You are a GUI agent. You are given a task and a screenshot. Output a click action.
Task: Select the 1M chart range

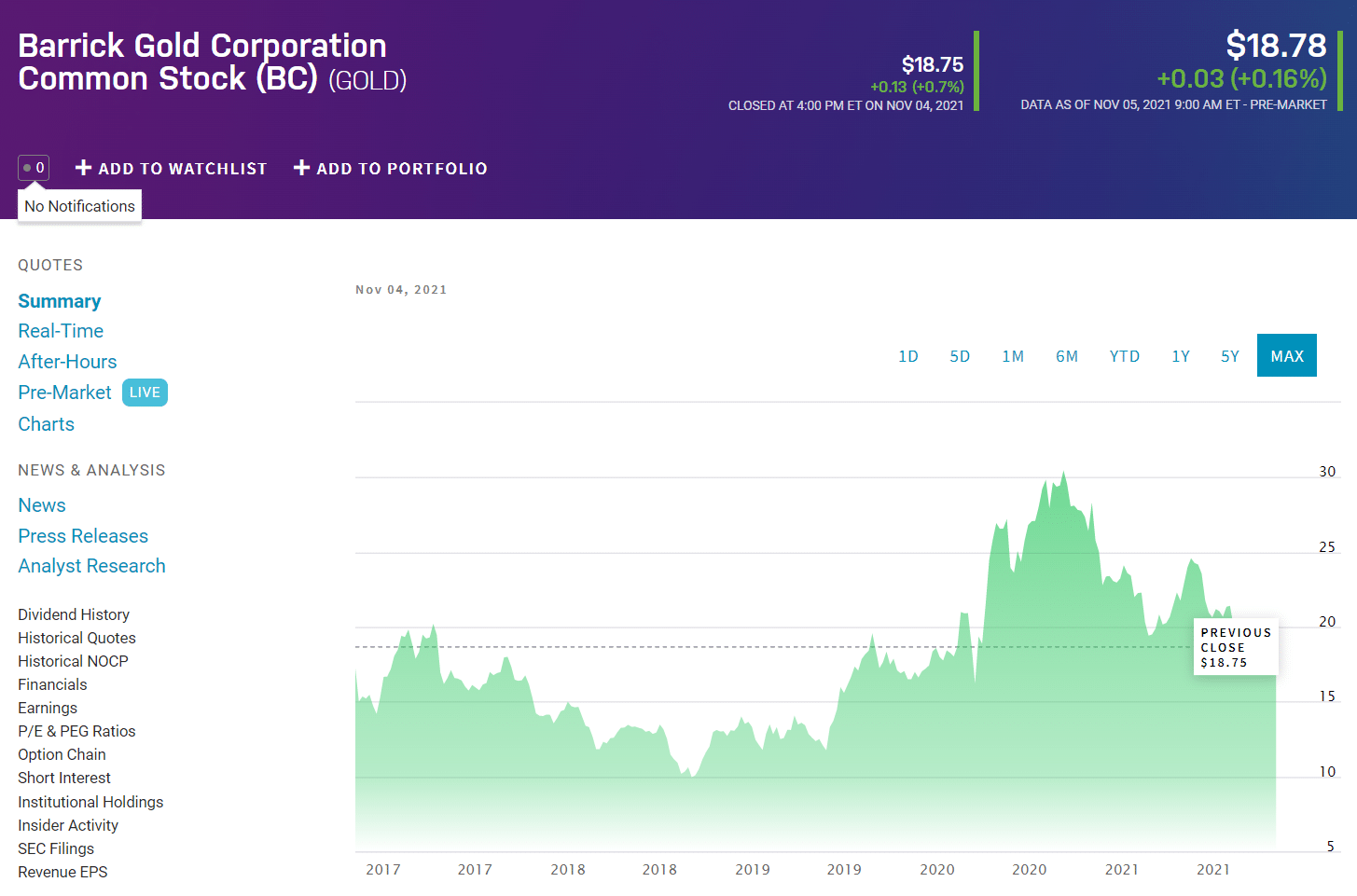pos(1013,356)
